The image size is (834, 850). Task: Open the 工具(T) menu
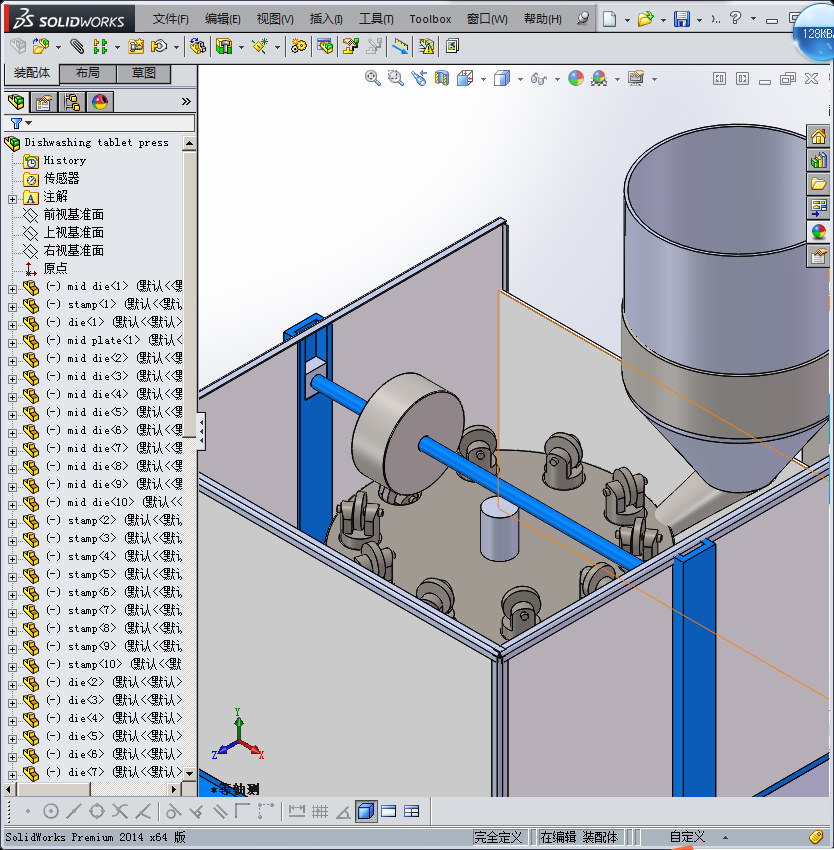376,19
